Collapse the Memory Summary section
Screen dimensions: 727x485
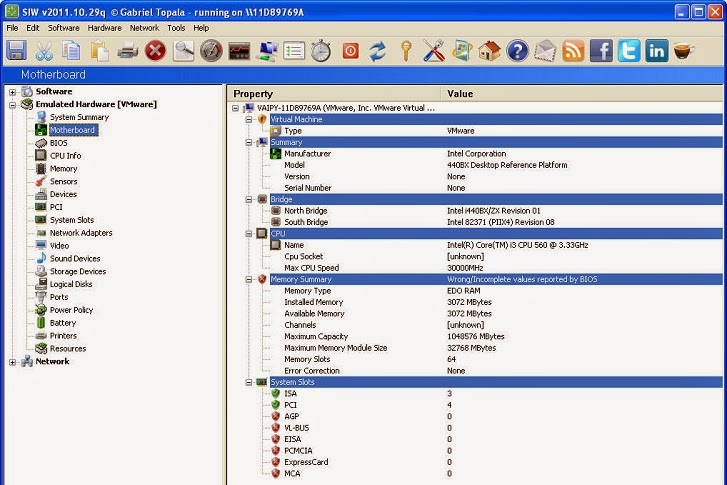point(249,280)
